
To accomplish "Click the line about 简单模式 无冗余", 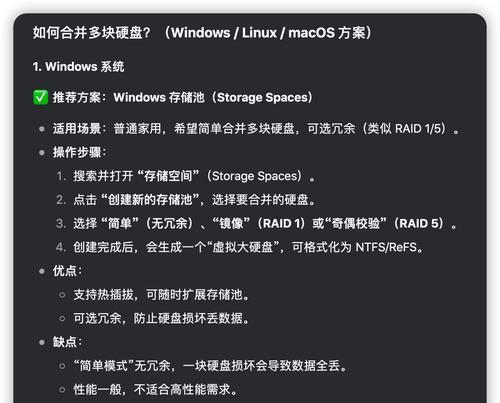I will click(x=210, y=366).
